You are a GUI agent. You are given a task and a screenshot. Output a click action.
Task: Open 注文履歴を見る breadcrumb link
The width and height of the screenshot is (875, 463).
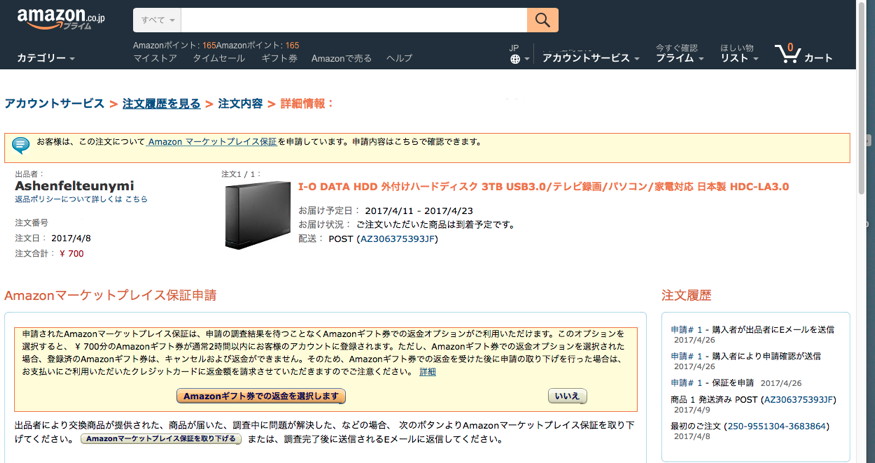(161, 104)
